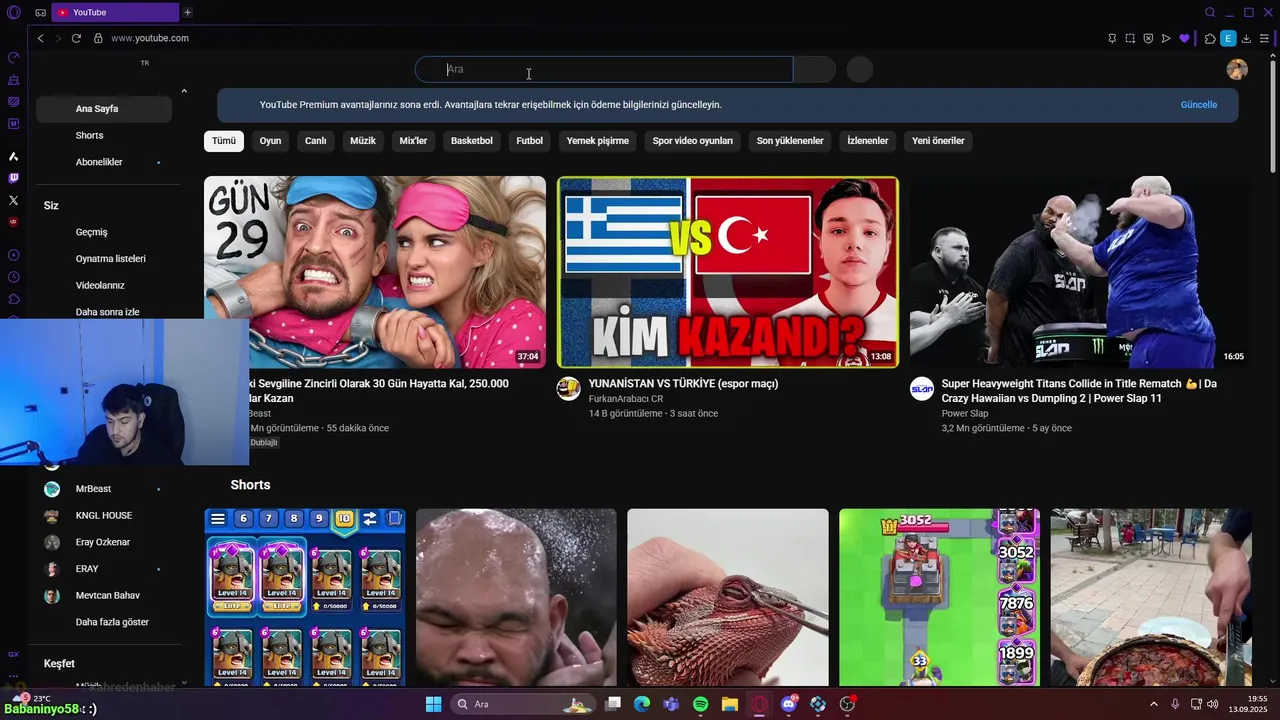Click the pinboard pin icon in address bar
1280x720 pixels.
tap(1112, 38)
